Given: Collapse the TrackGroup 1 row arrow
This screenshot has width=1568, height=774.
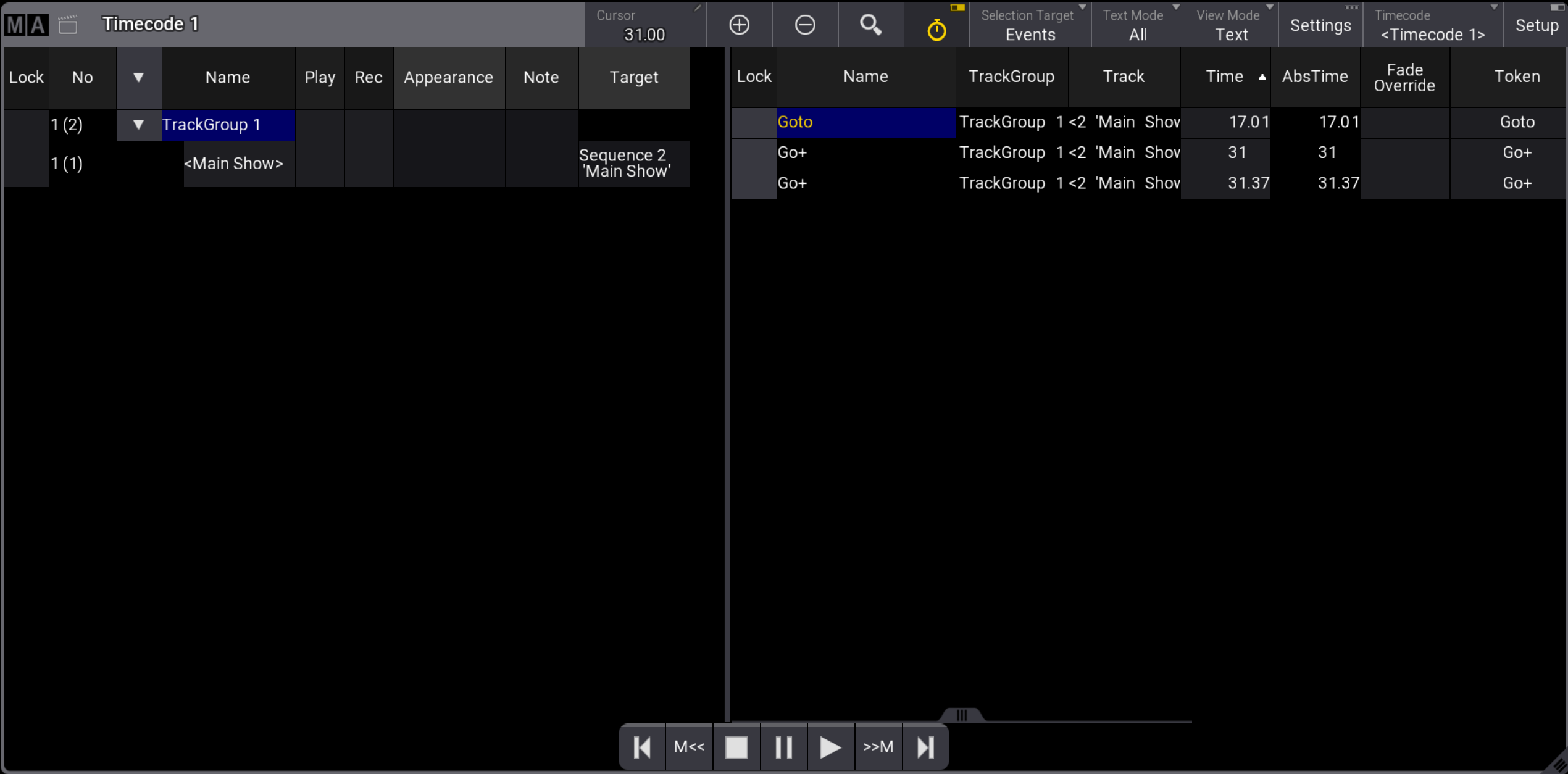Looking at the screenshot, I should [x=138, y=125].
